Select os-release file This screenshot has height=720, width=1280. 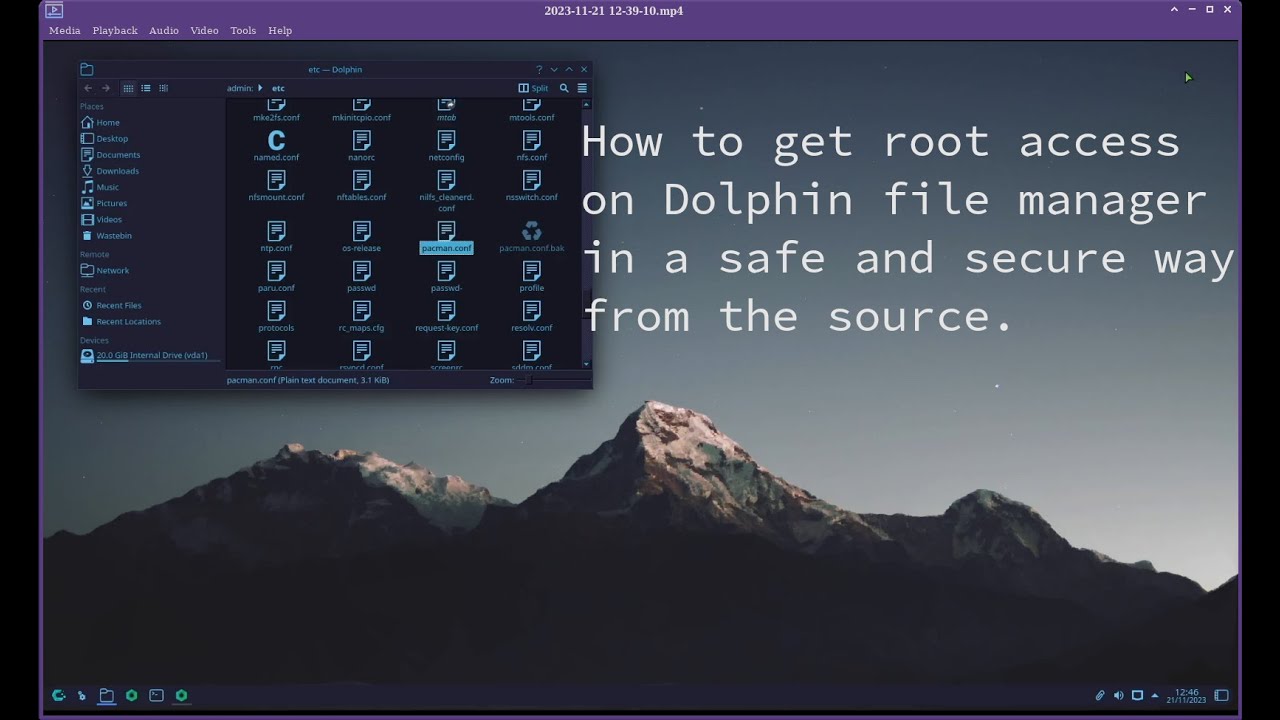pyautogui.click(x=361, y=237)
